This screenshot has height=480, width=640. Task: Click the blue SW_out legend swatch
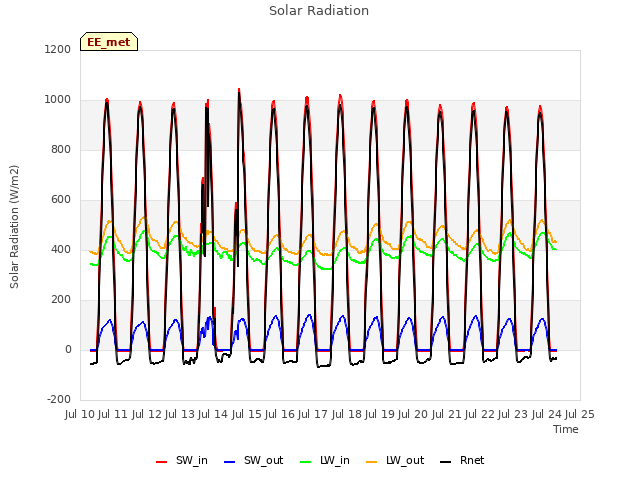(x=230, y=462)
